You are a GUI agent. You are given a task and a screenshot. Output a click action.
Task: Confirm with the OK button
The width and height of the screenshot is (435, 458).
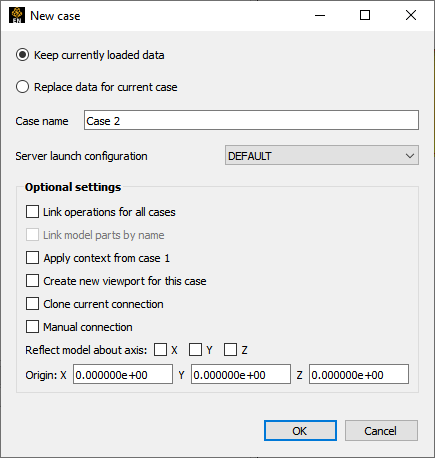point(300,431)
